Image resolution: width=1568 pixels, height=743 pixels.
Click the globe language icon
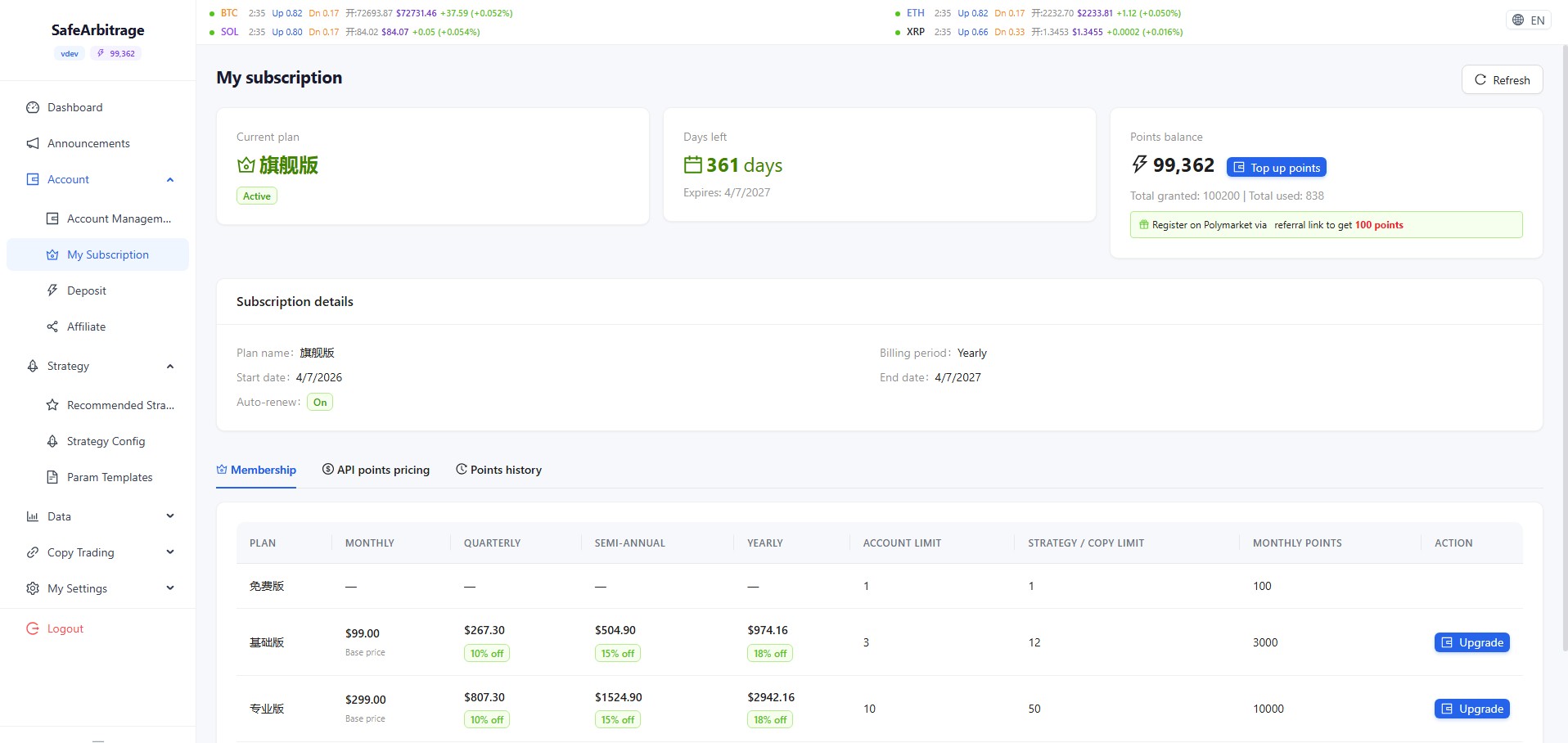pos(1518,20)
